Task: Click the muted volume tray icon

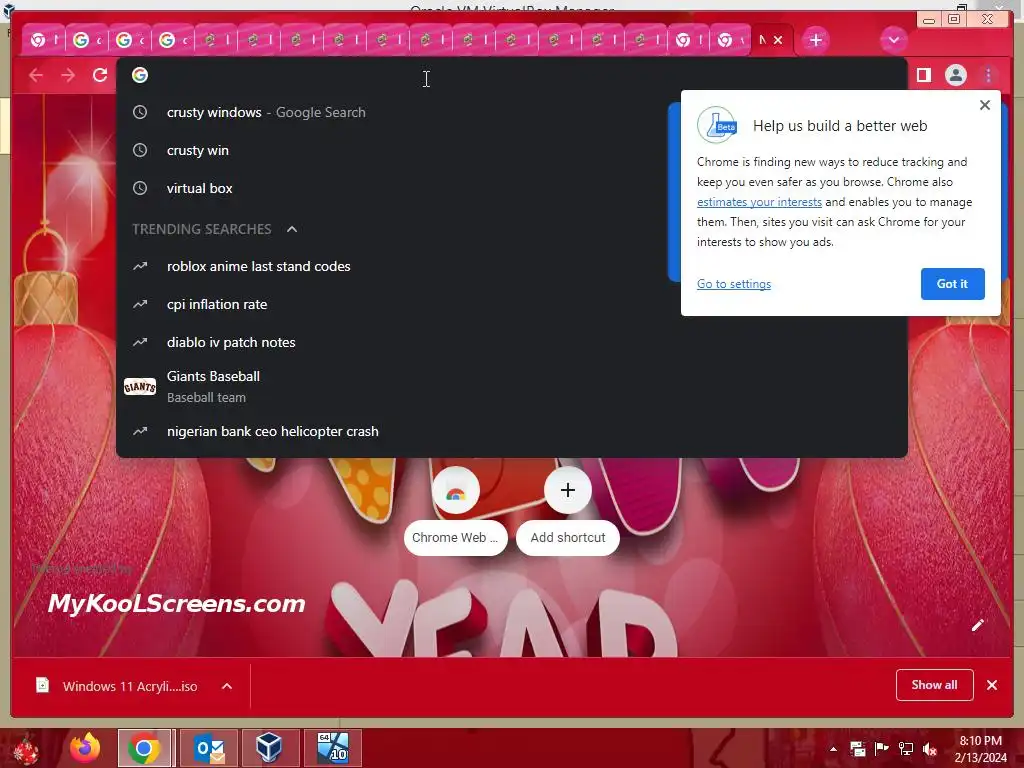Action: (x=930, y=749)
